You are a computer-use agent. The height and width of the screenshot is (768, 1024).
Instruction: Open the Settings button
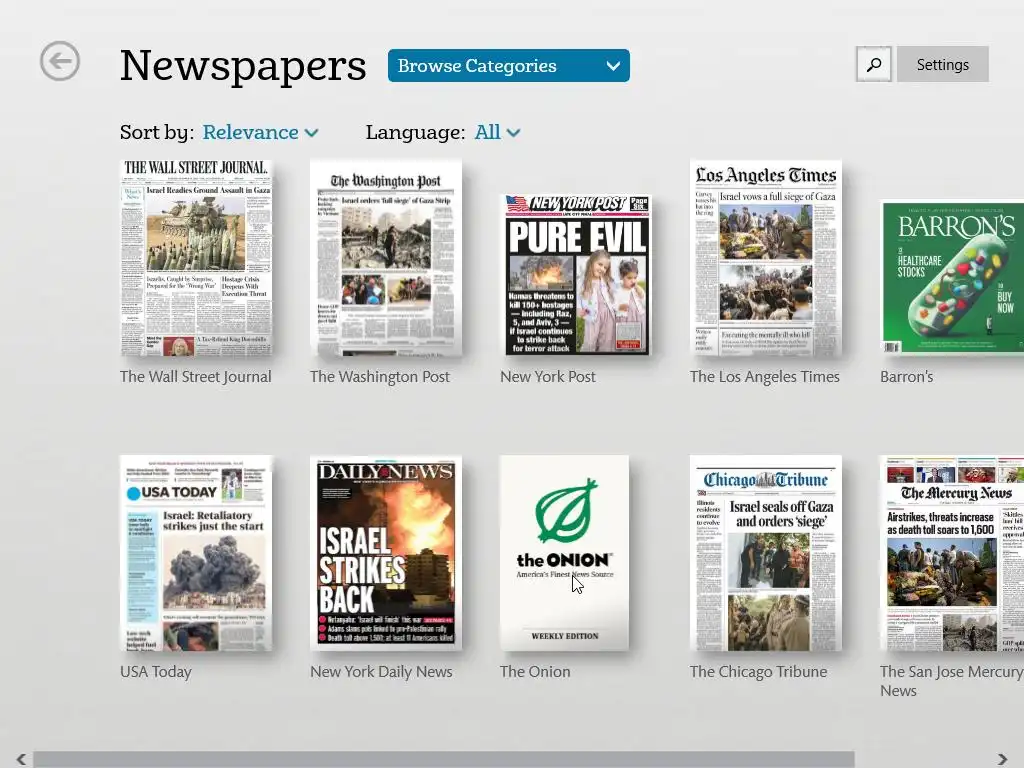(x=942, y=64)
